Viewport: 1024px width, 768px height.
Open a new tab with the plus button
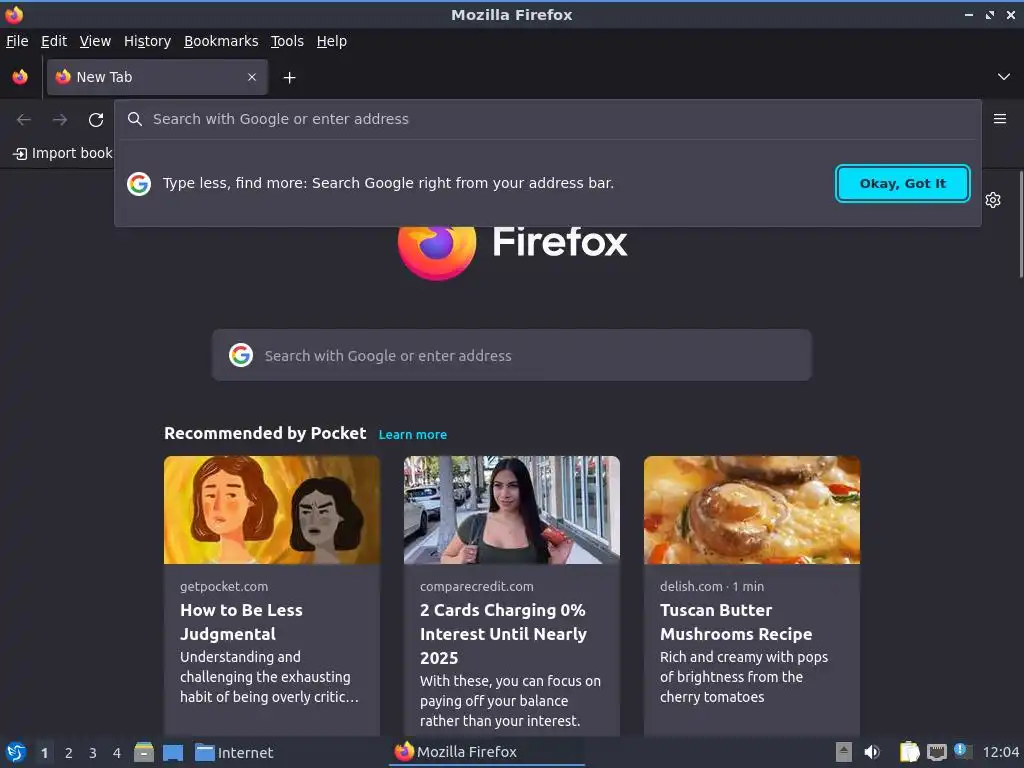point(289,78)
